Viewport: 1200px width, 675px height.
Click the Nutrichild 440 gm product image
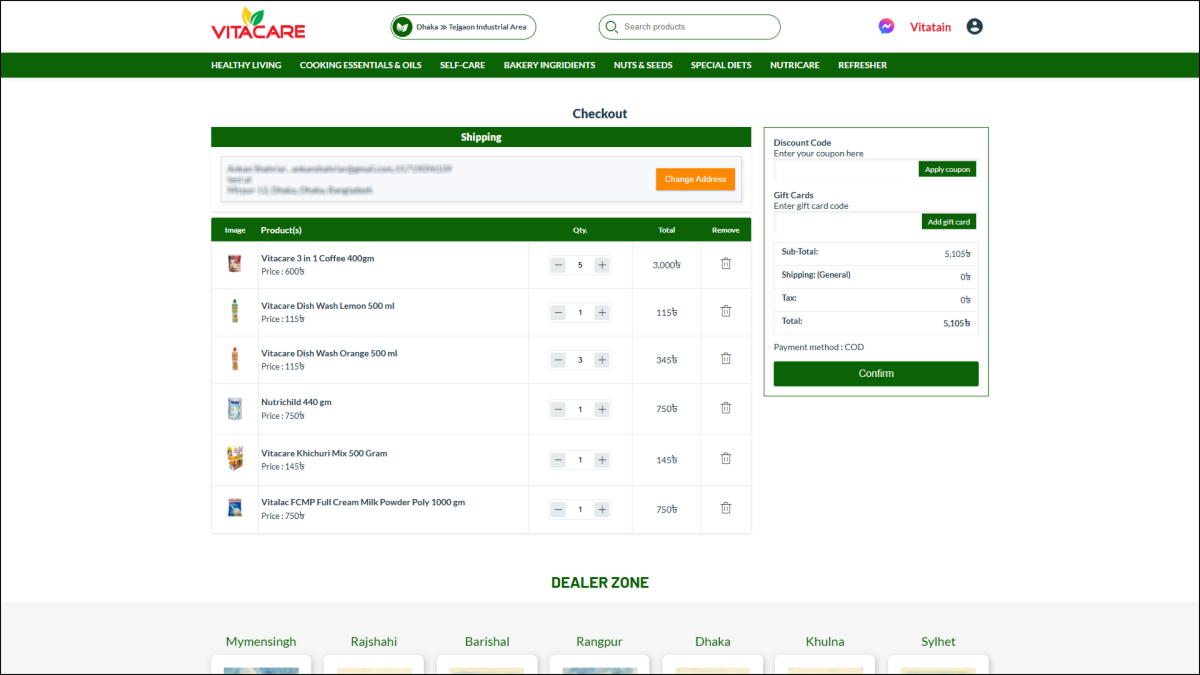[235, 408]
